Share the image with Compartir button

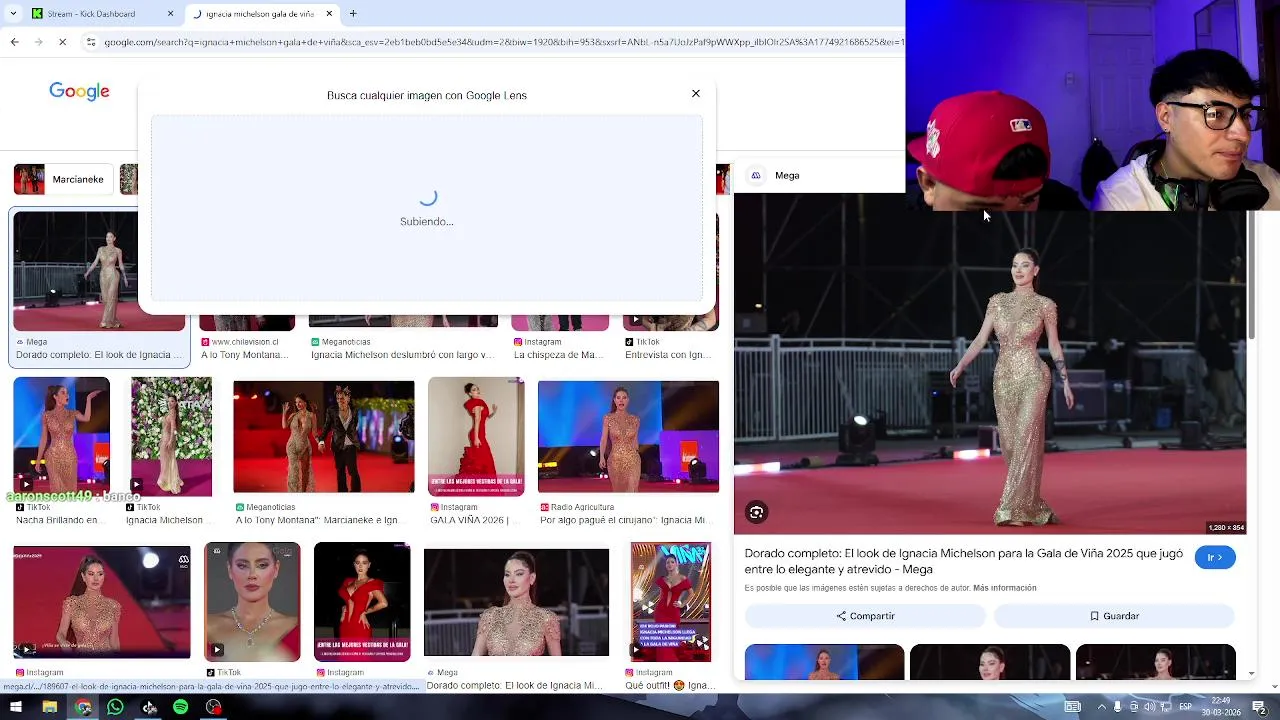[865, 616]
